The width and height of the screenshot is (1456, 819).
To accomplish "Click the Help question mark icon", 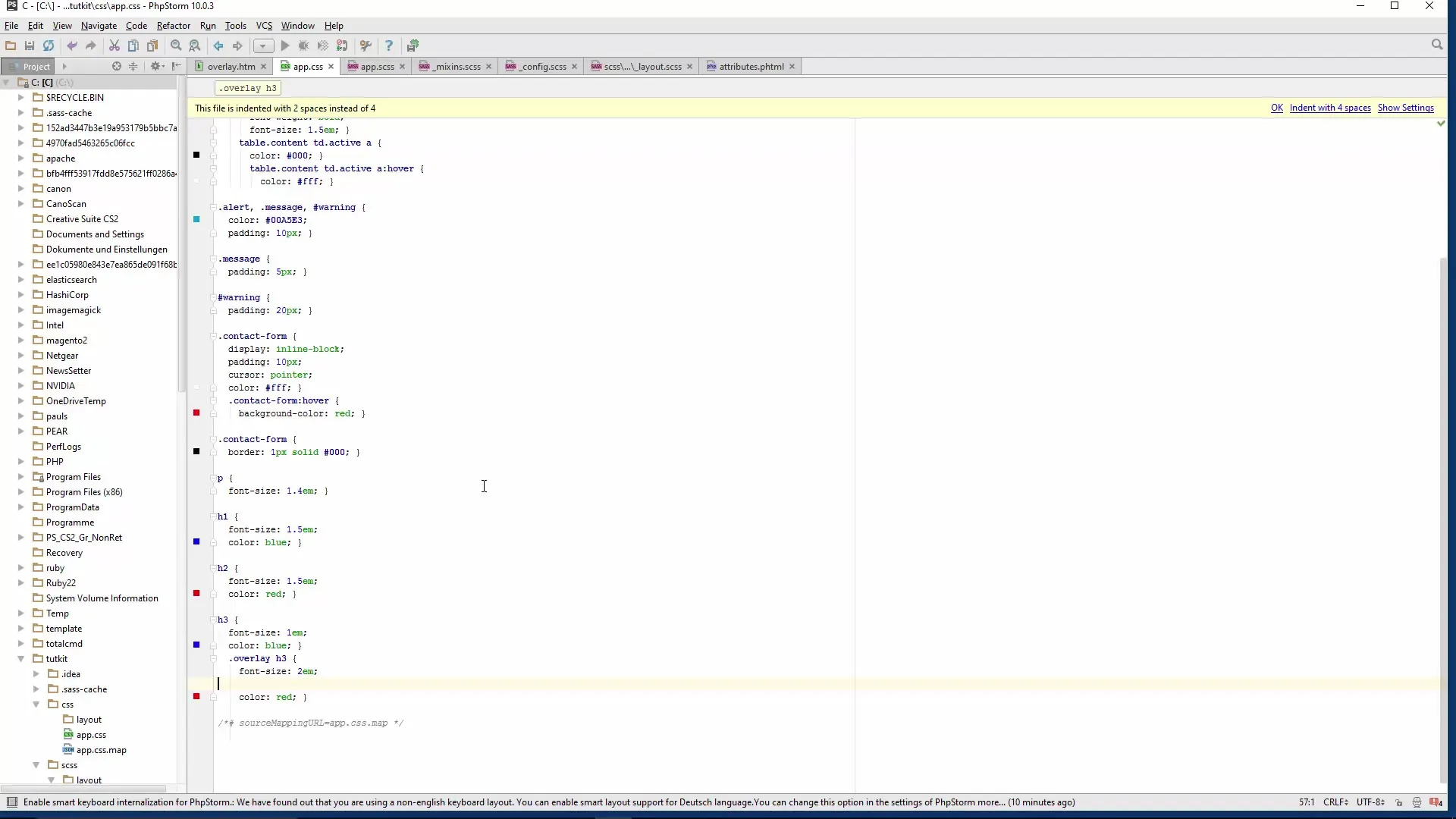I will [x=389, y=45].
